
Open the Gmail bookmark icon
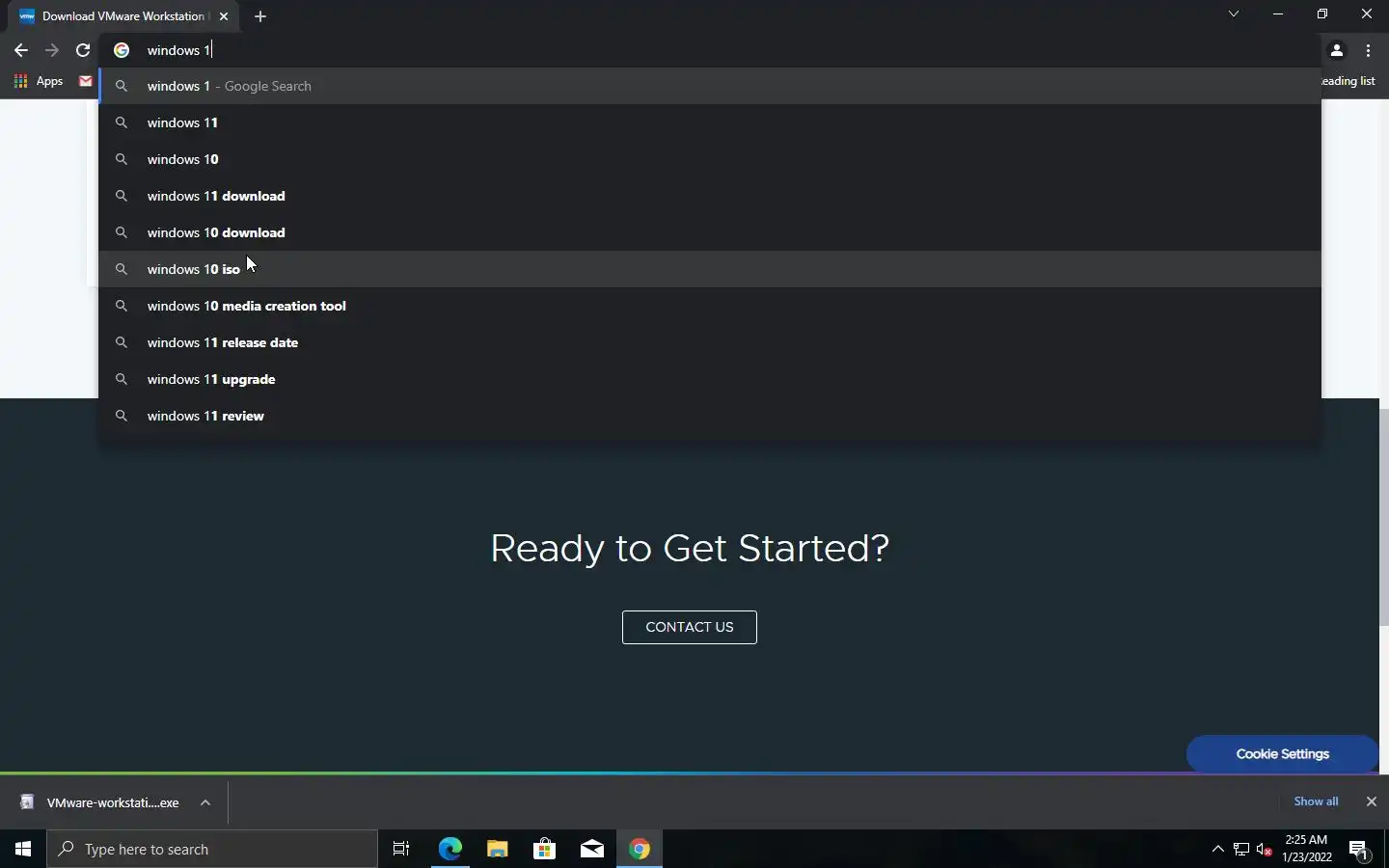click(86, 81)
